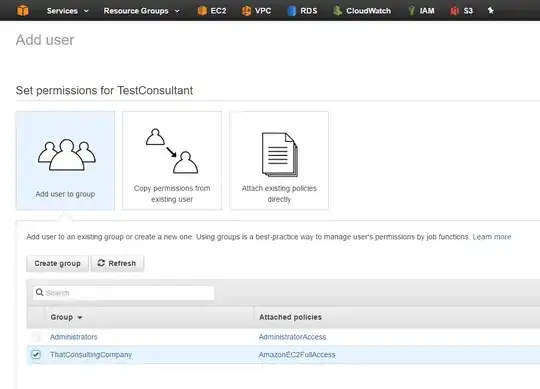The width and height of the screenshot is (540, 389).
Task: Open the Learn more link
Action: [492, 237]
